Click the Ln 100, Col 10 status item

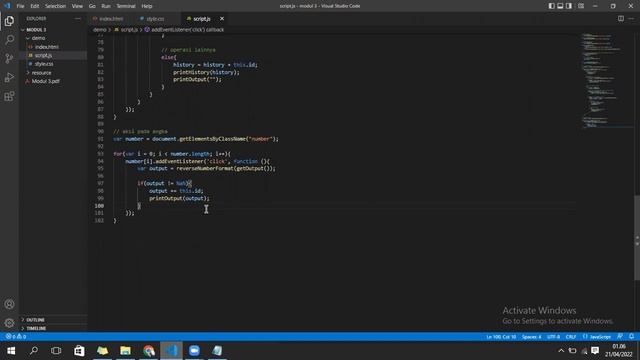[x=501, y=337]
